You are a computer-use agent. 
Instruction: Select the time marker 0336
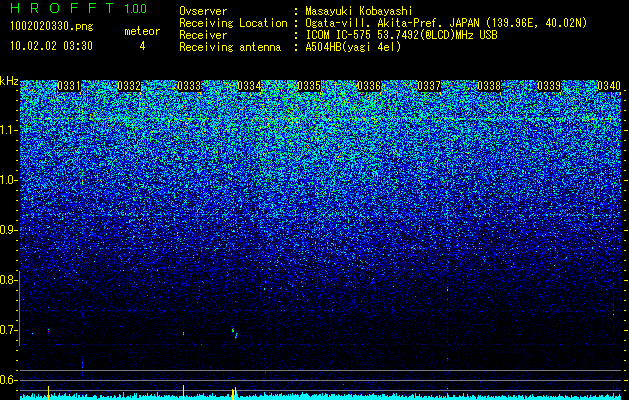tap(369, 86)
